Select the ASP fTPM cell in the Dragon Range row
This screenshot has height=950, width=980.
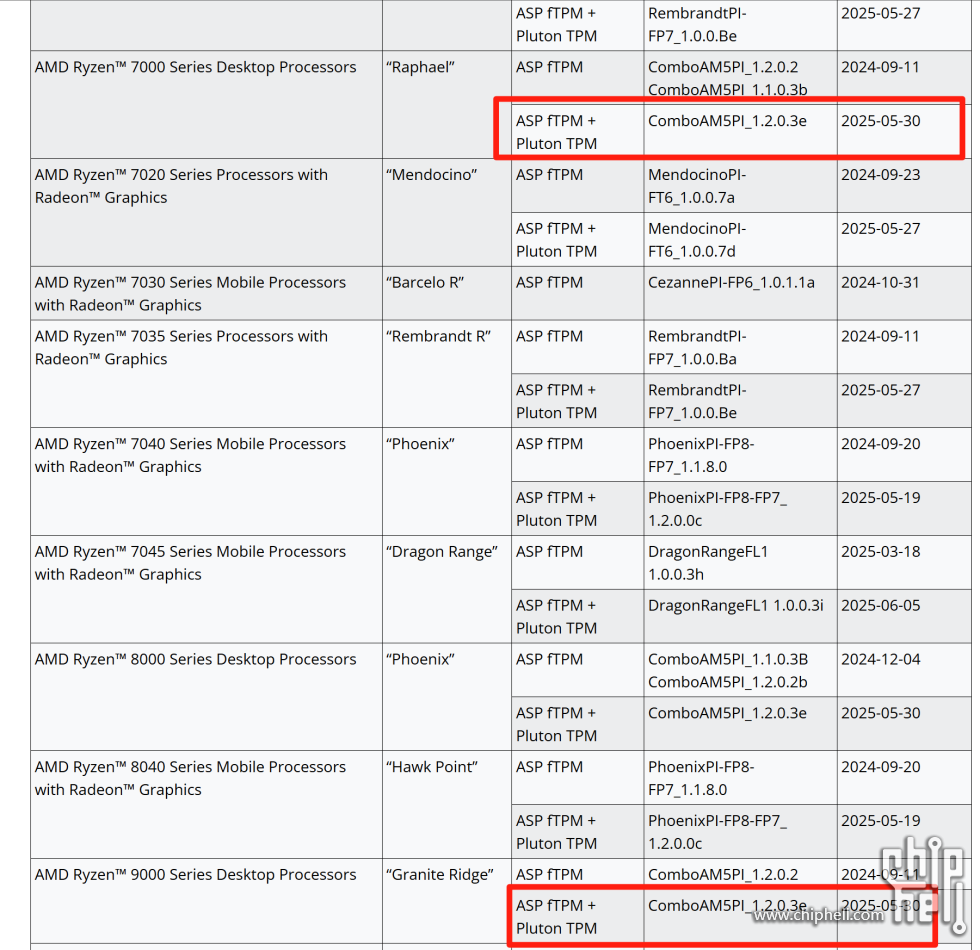click(578, 562)
